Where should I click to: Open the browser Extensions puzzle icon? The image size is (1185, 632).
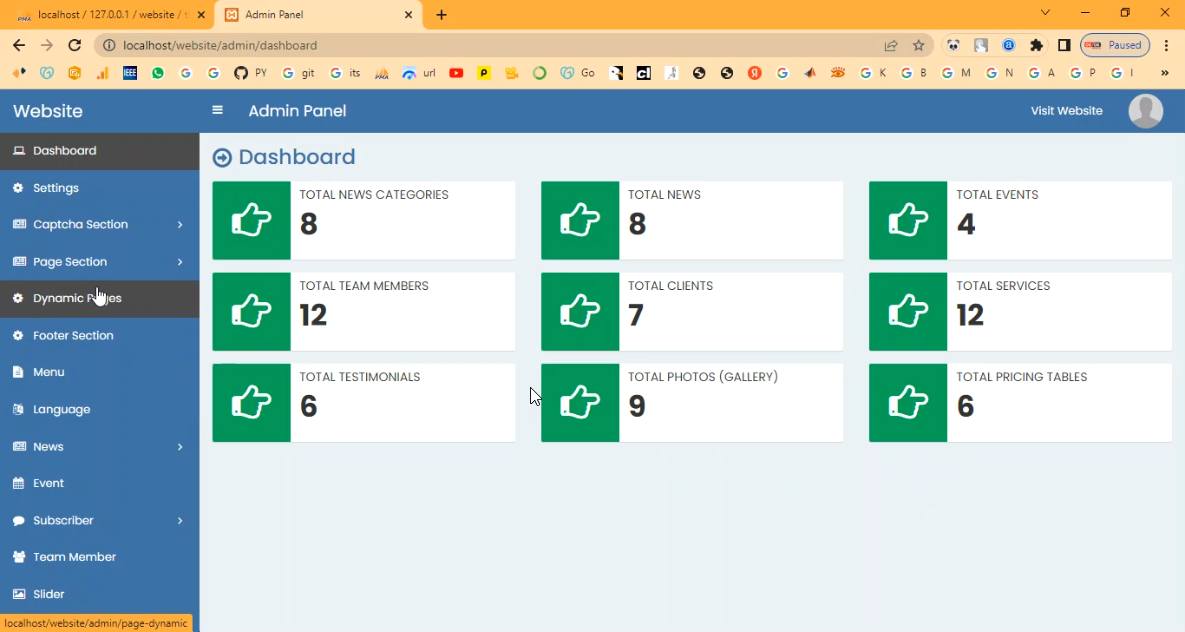(x=1036, y=45)
